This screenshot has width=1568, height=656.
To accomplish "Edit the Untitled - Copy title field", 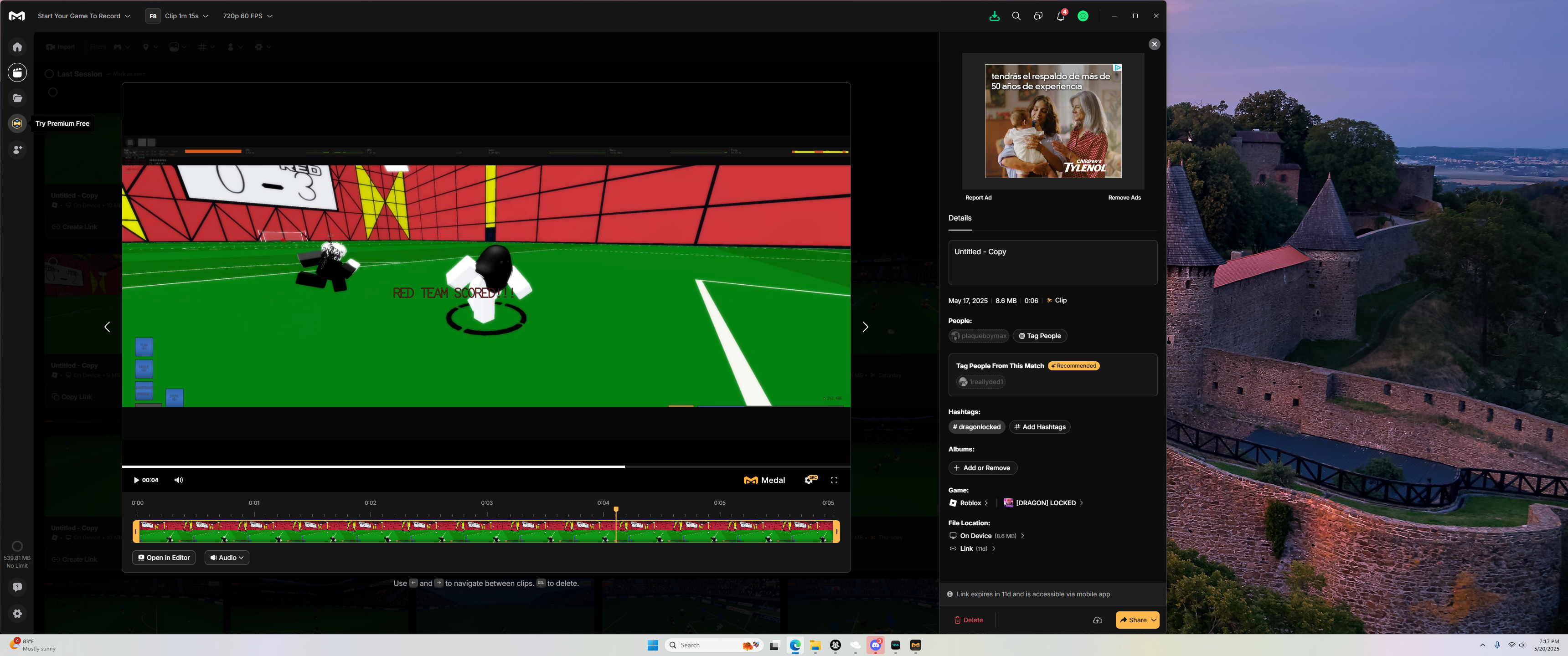I will (1052, 262).
